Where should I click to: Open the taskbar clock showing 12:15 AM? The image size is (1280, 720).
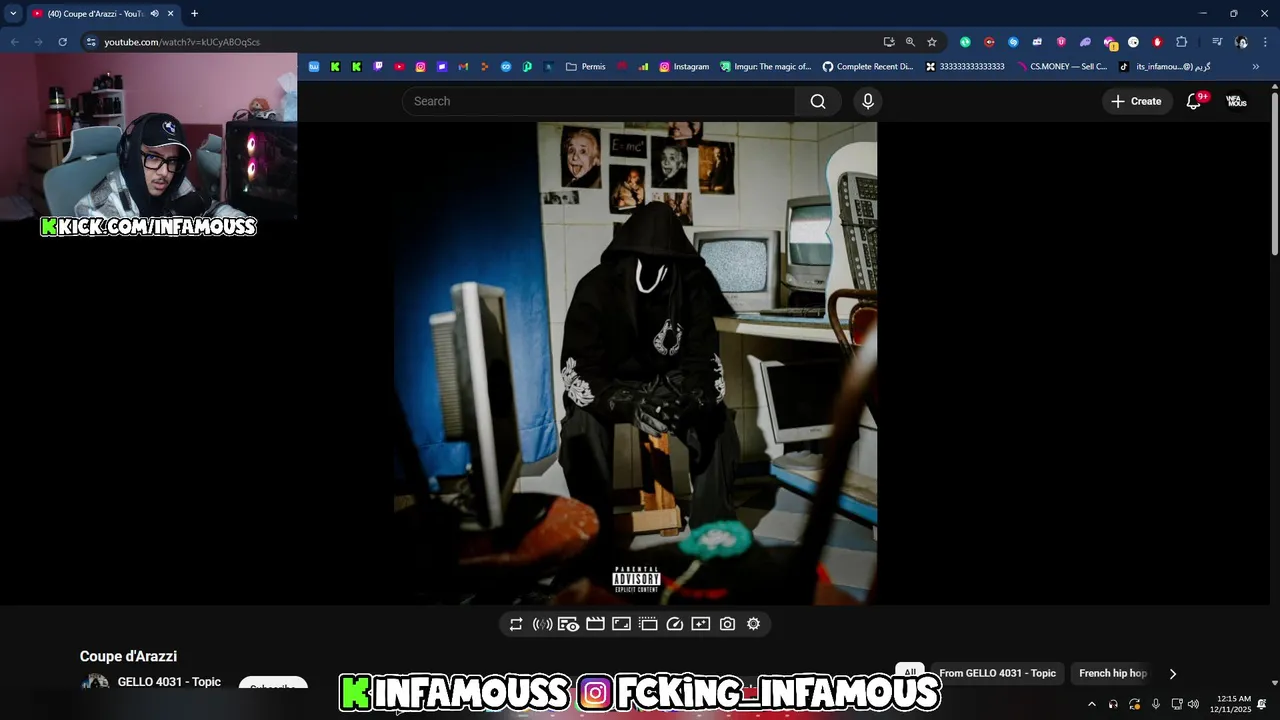(1233, 704)
